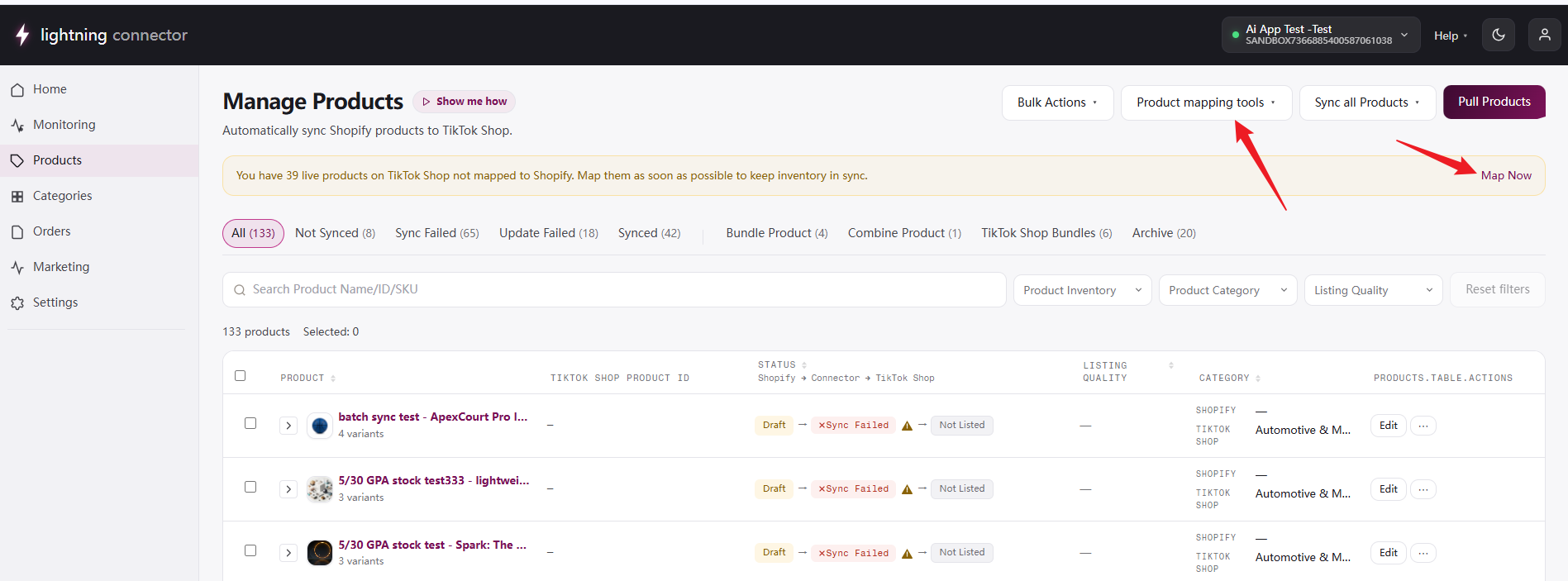Switch to Update Failed (18) tab
This screenshot has width=1568, height=581.
(549, 233)
